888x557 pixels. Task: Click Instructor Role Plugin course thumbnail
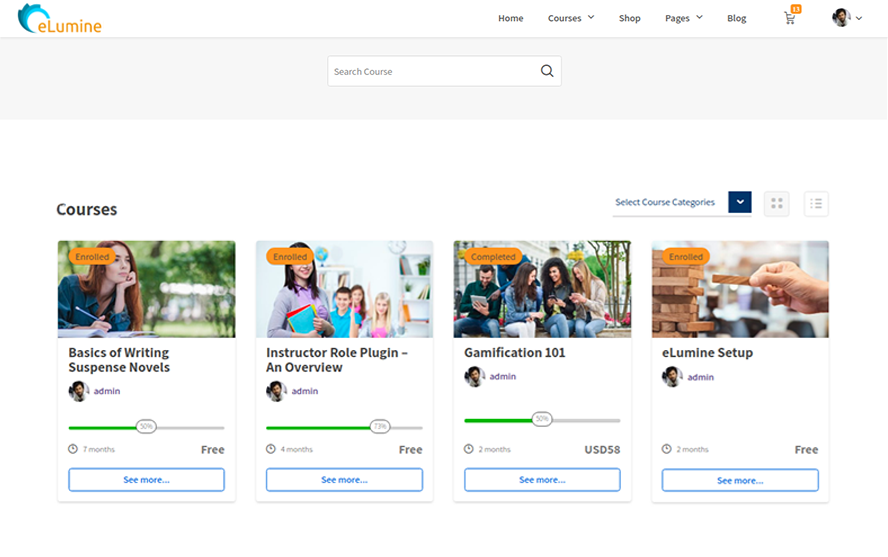(344, 289)
